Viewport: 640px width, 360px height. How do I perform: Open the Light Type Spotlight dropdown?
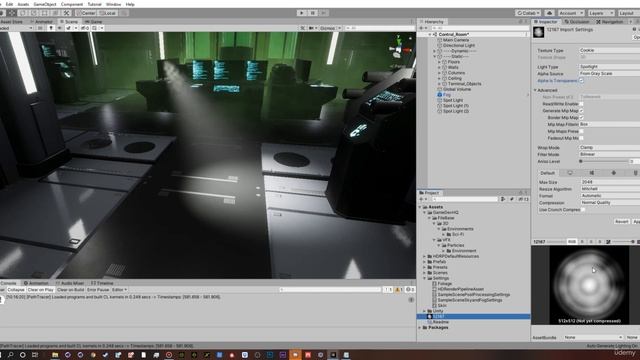point(609,67)
